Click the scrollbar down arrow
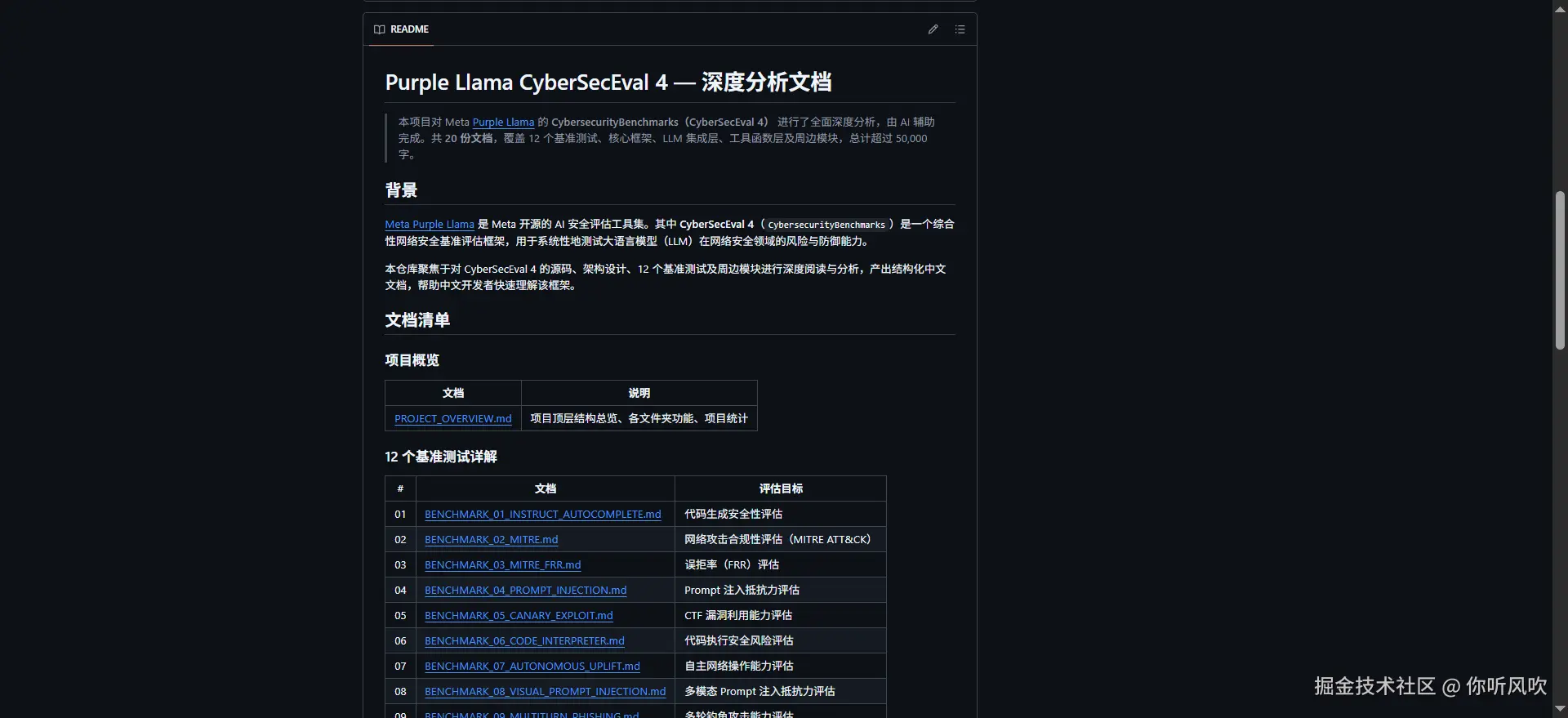The height and width of the screenshot is (718, 1568). click(x=1560, y=711)
